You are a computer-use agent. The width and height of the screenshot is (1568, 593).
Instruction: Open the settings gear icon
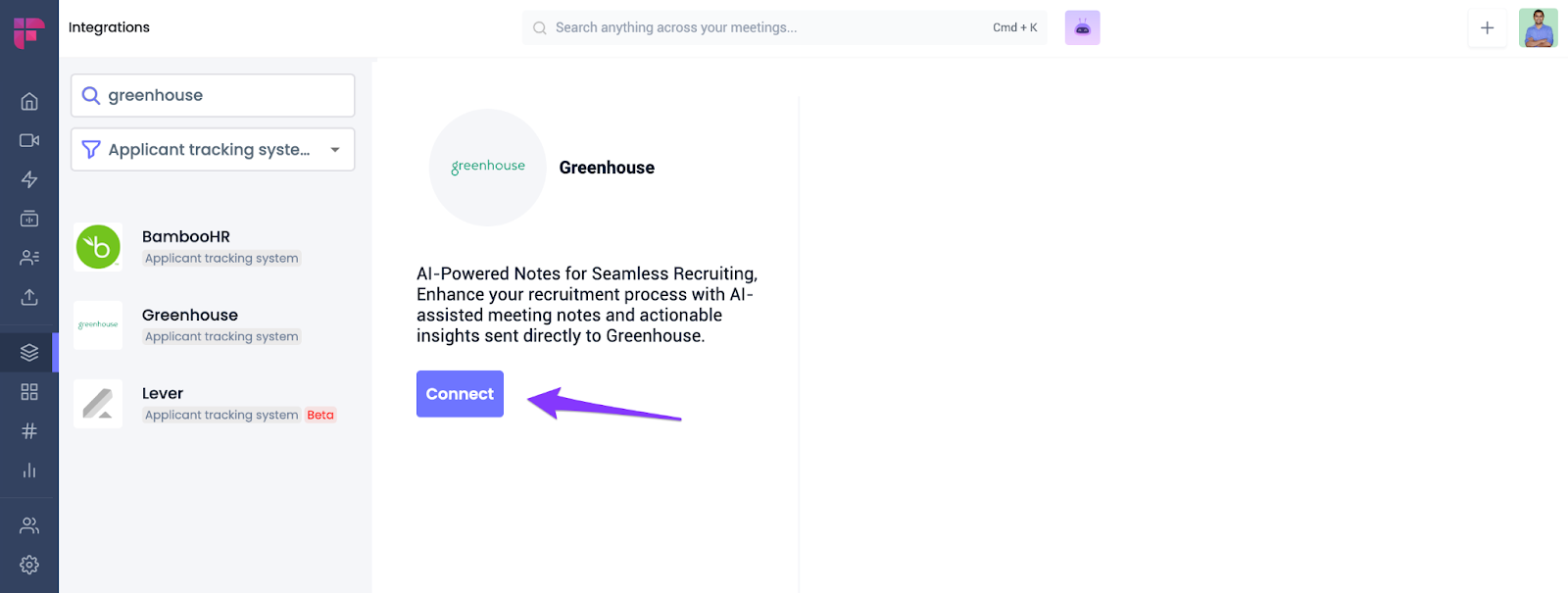[29, 565]
